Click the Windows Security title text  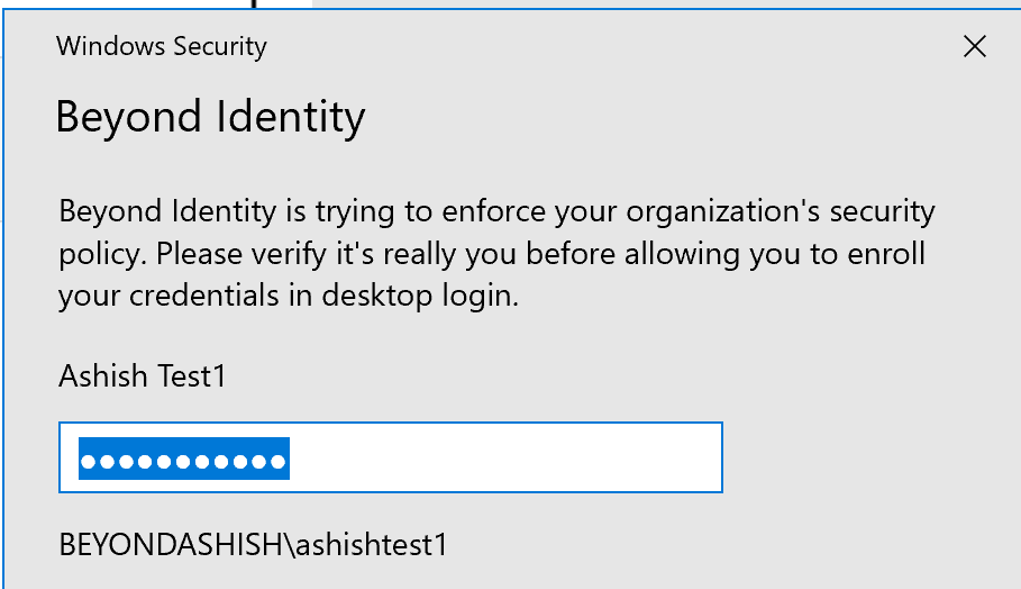pos(161,46)
